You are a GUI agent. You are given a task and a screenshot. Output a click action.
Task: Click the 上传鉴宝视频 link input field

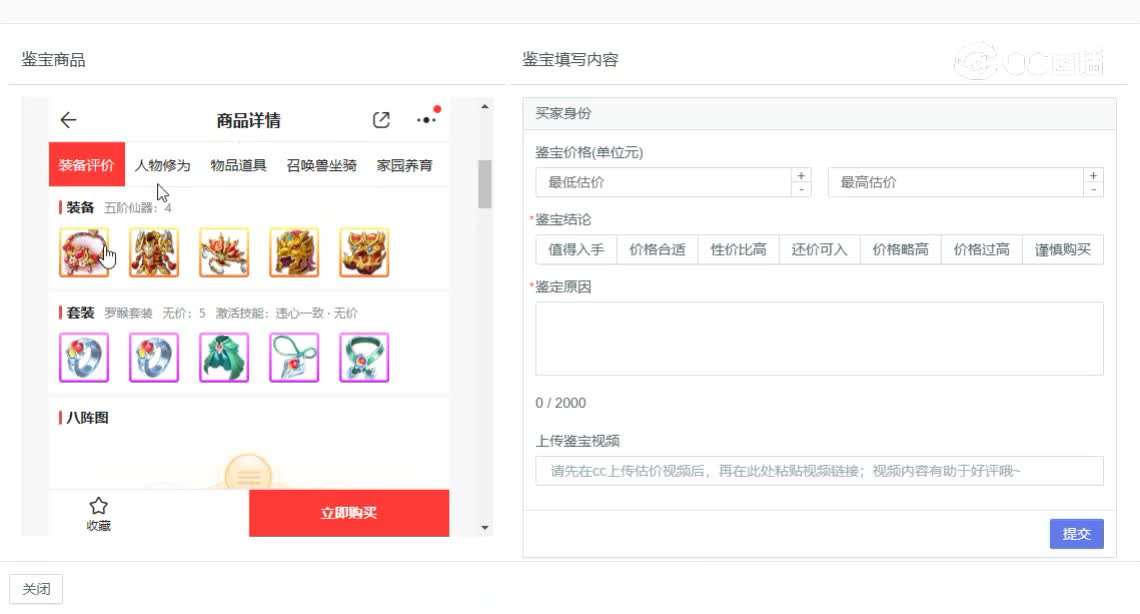[819, 471]
